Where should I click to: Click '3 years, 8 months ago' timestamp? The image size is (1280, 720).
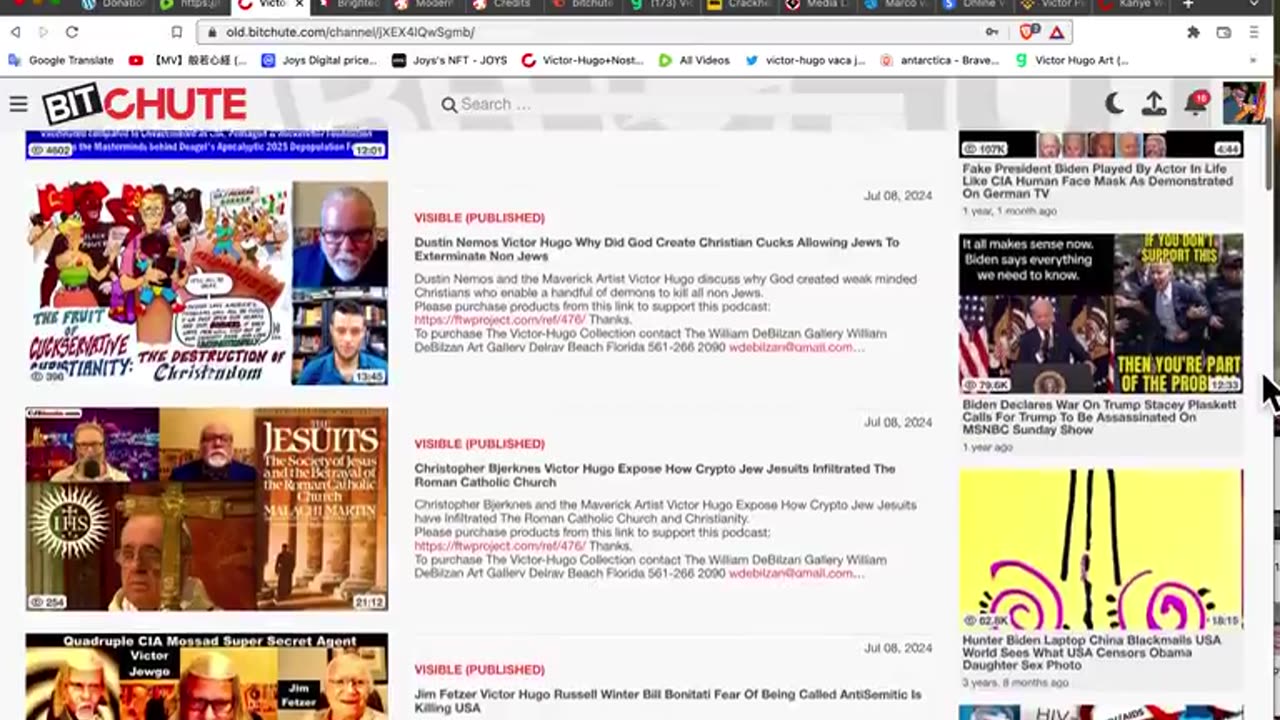(1015, 682)
